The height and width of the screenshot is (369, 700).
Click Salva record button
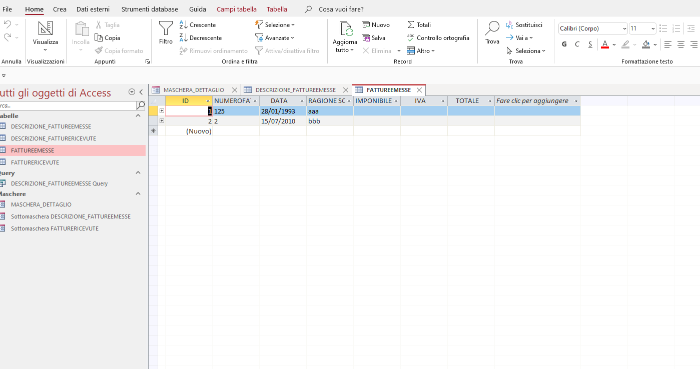(374, 38)
